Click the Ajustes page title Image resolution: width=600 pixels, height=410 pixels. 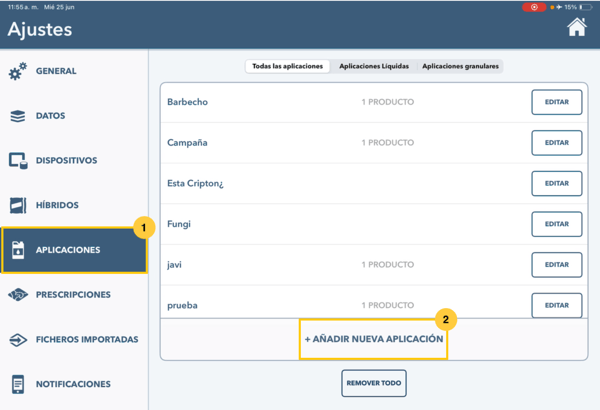coord(40,29)
